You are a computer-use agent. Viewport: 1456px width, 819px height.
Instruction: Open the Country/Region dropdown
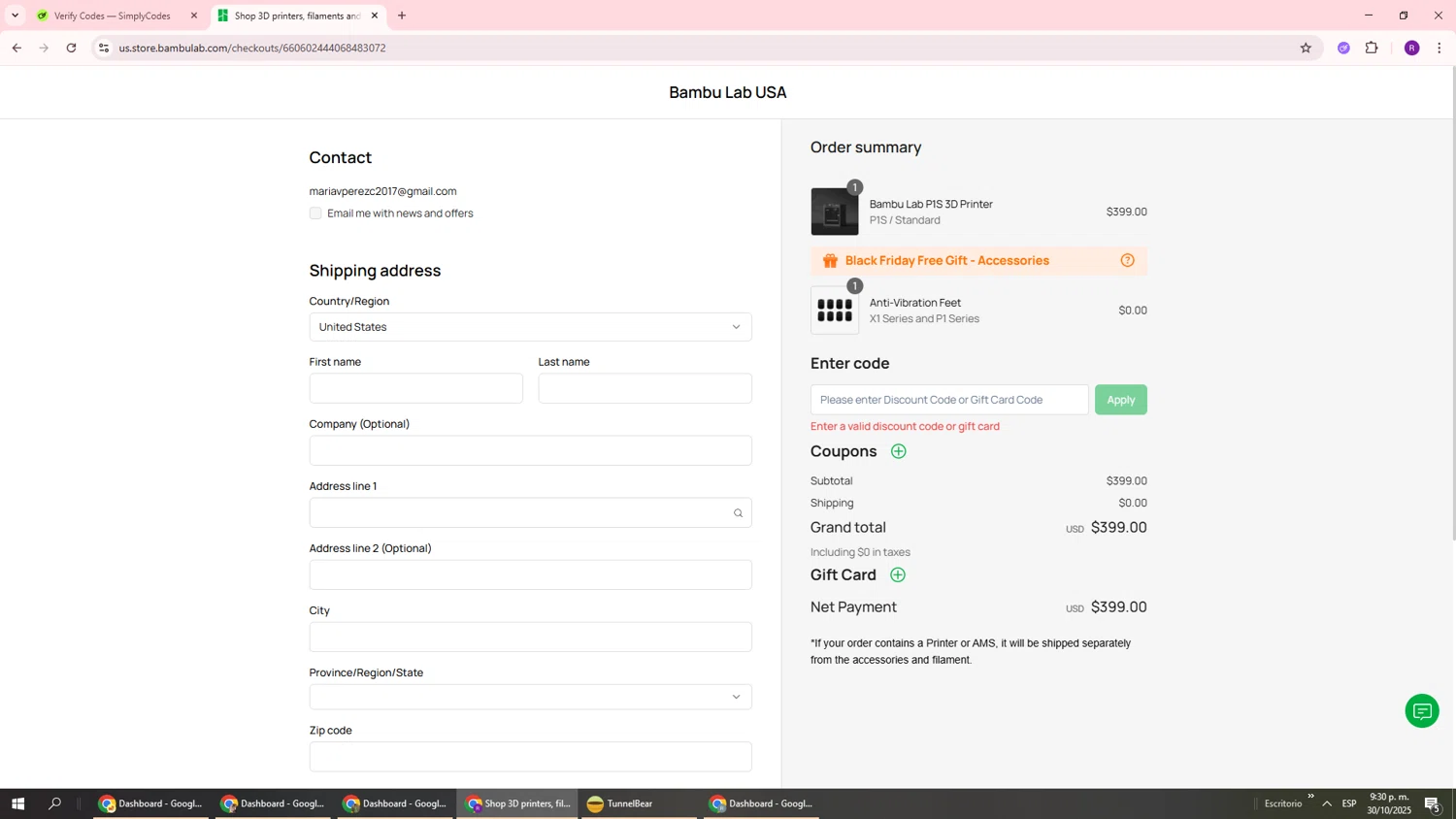(530, 327)
